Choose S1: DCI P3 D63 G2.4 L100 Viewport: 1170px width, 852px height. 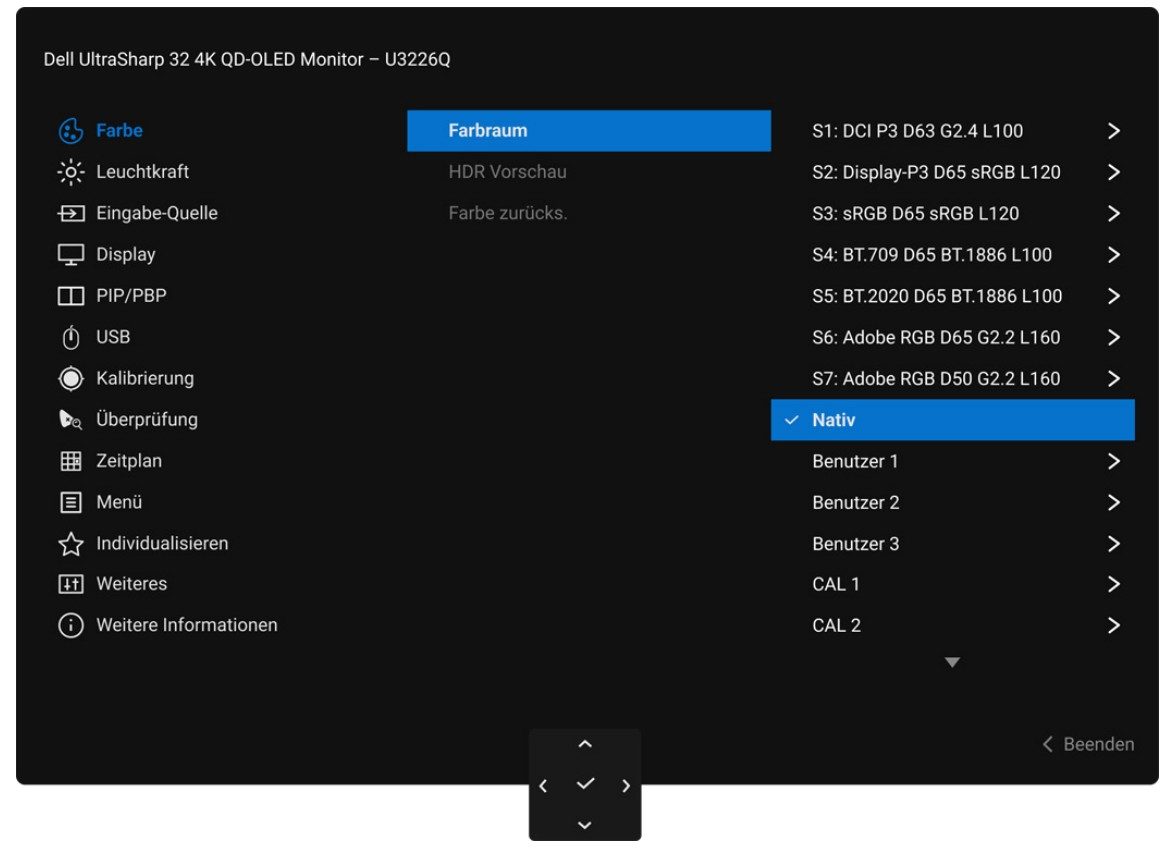(x=917, y=131)
